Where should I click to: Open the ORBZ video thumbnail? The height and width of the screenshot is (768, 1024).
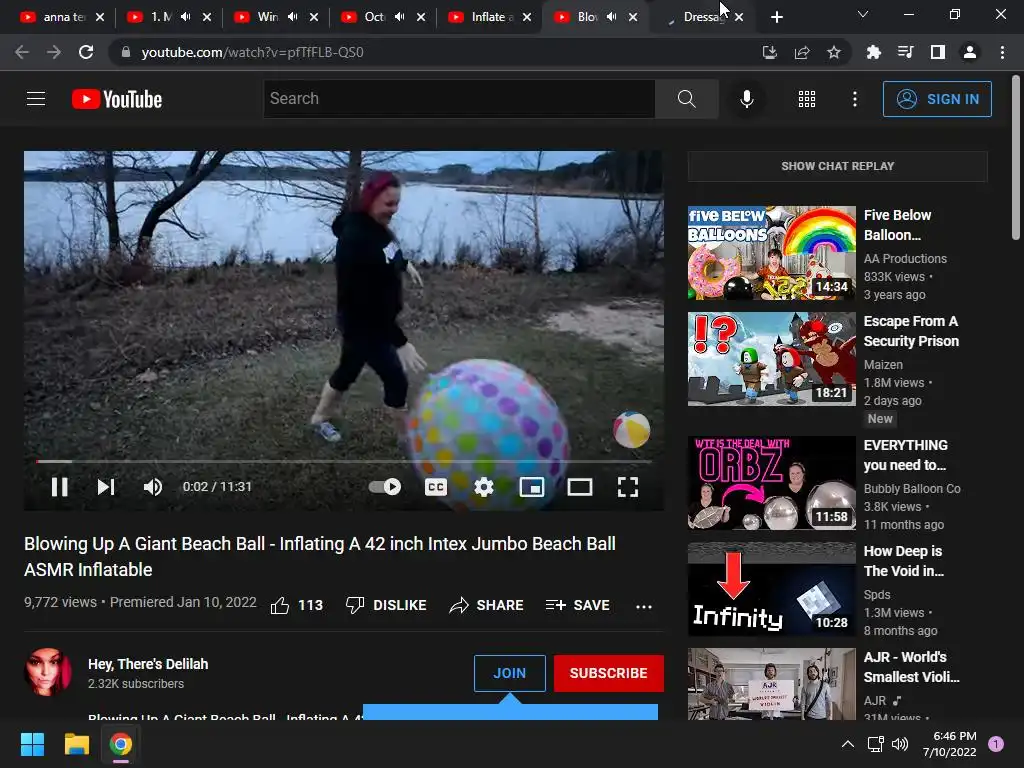click(771, 483)
